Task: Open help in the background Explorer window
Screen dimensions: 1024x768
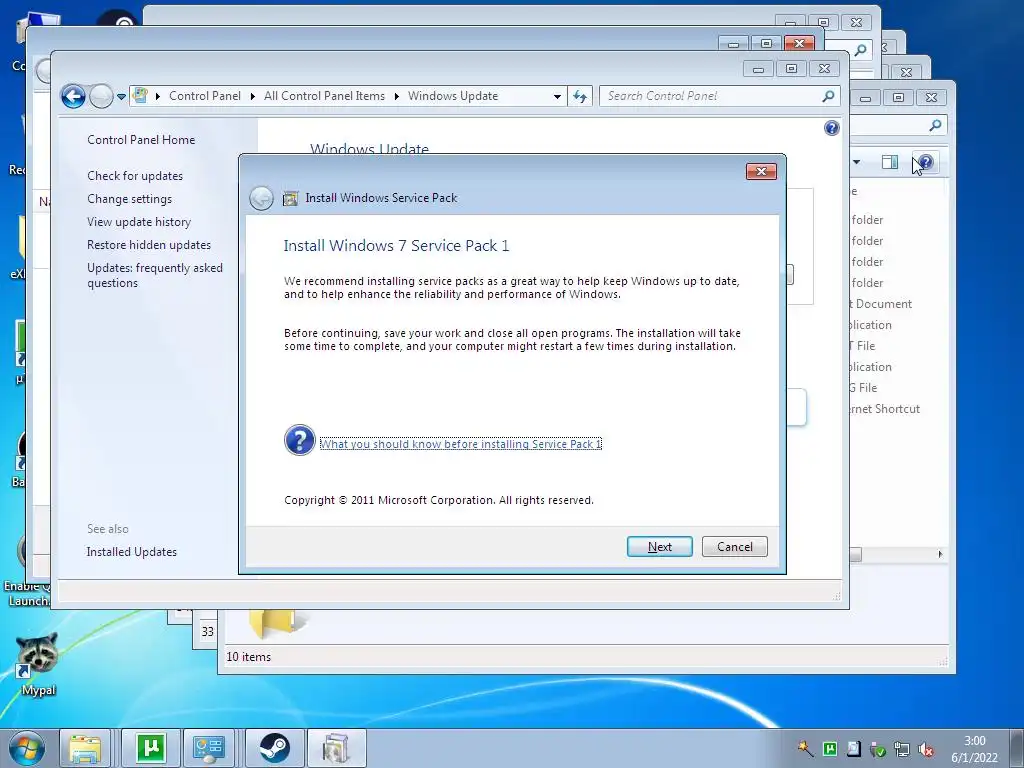Action: [925, 162]
